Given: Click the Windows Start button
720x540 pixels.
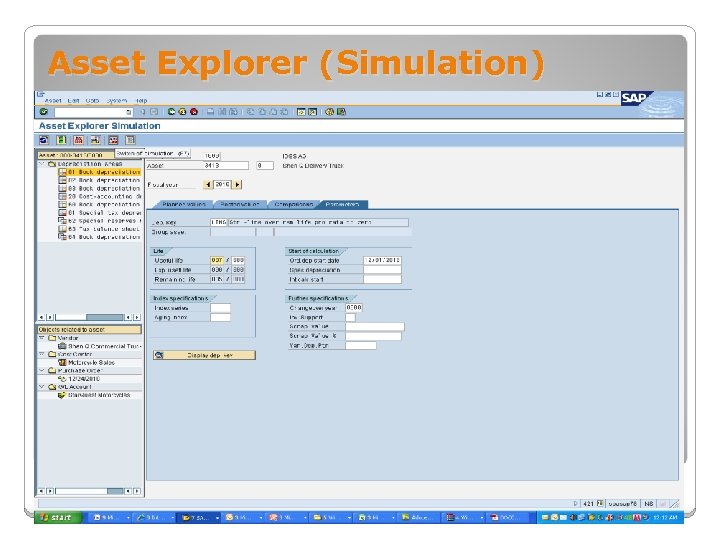Looking at the screenshot, I should click(x=58, y=518).
